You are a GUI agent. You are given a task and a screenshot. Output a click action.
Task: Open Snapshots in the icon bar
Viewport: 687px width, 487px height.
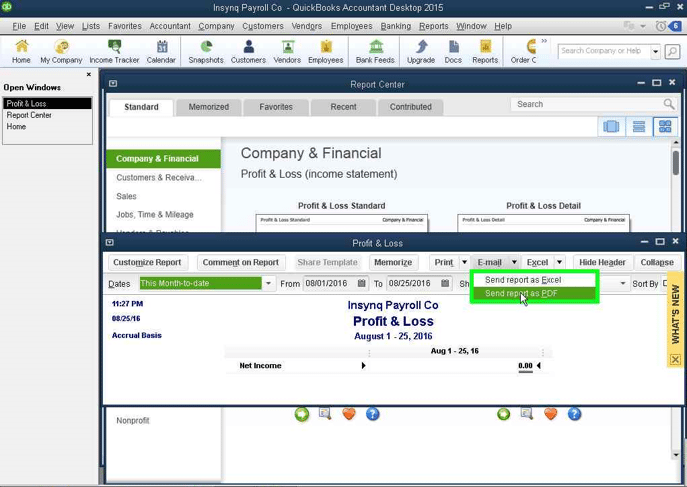(206, 51)
